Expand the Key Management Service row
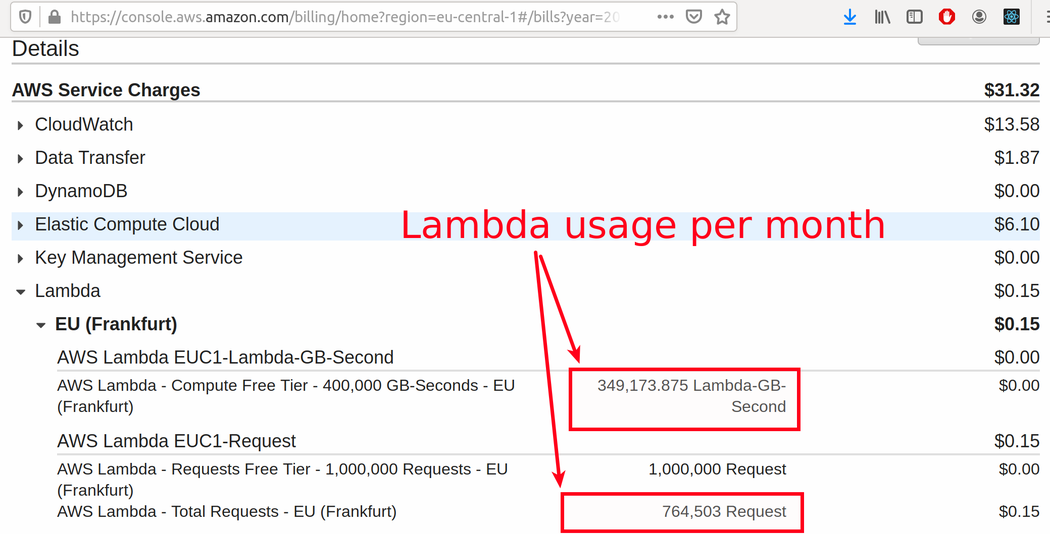Image resolution: width=1050 pixels, height=534 pixels. tap(20, 259)
